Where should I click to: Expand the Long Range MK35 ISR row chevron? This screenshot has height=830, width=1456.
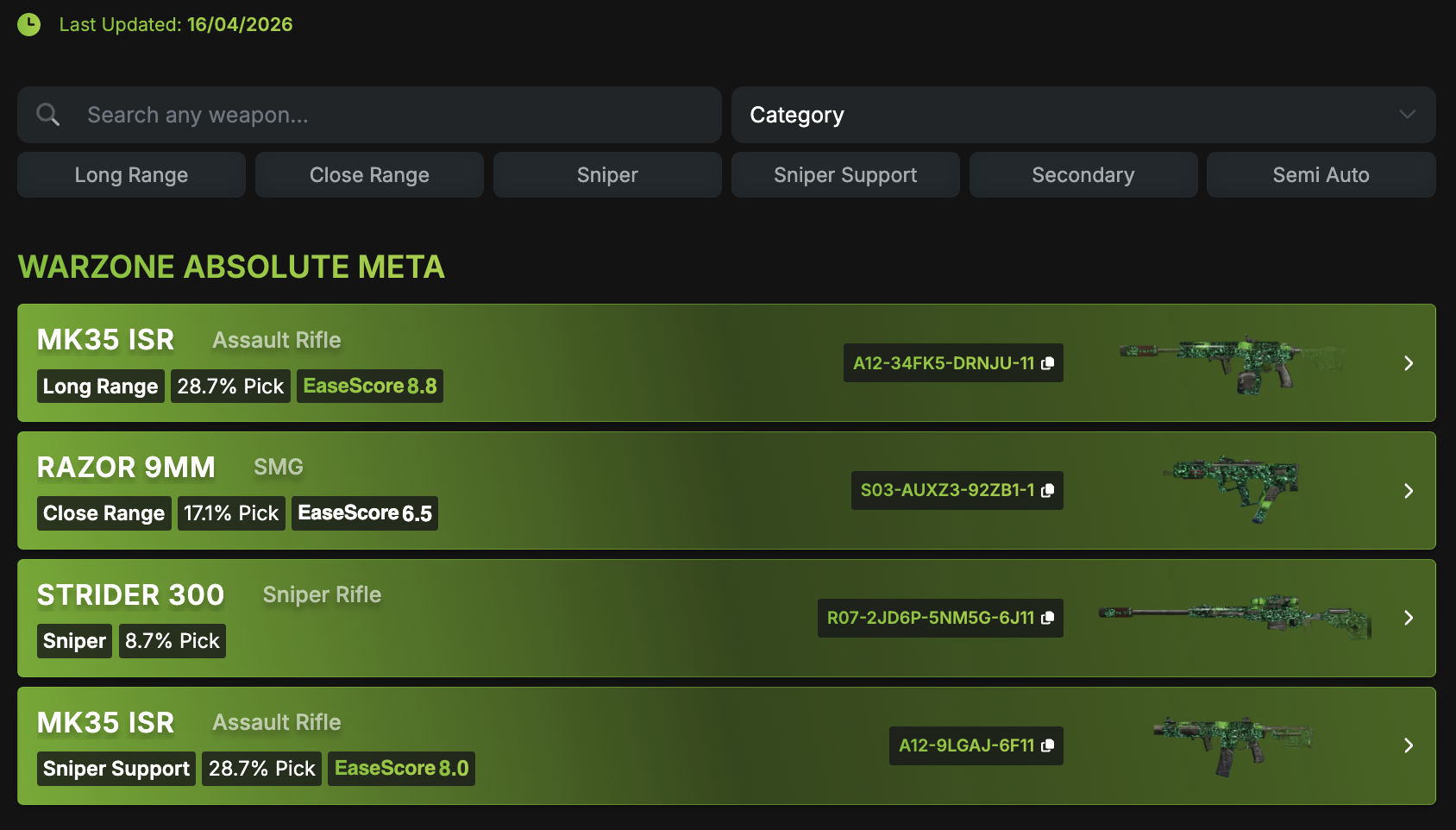pos(1408,363)
